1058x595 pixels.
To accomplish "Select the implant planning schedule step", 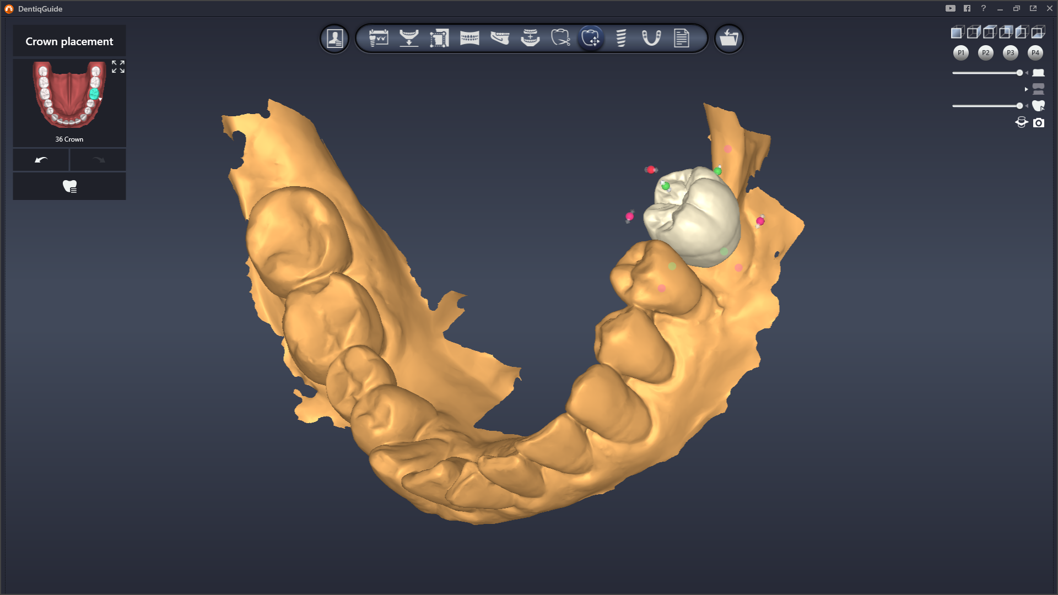I will click(379, 39).
